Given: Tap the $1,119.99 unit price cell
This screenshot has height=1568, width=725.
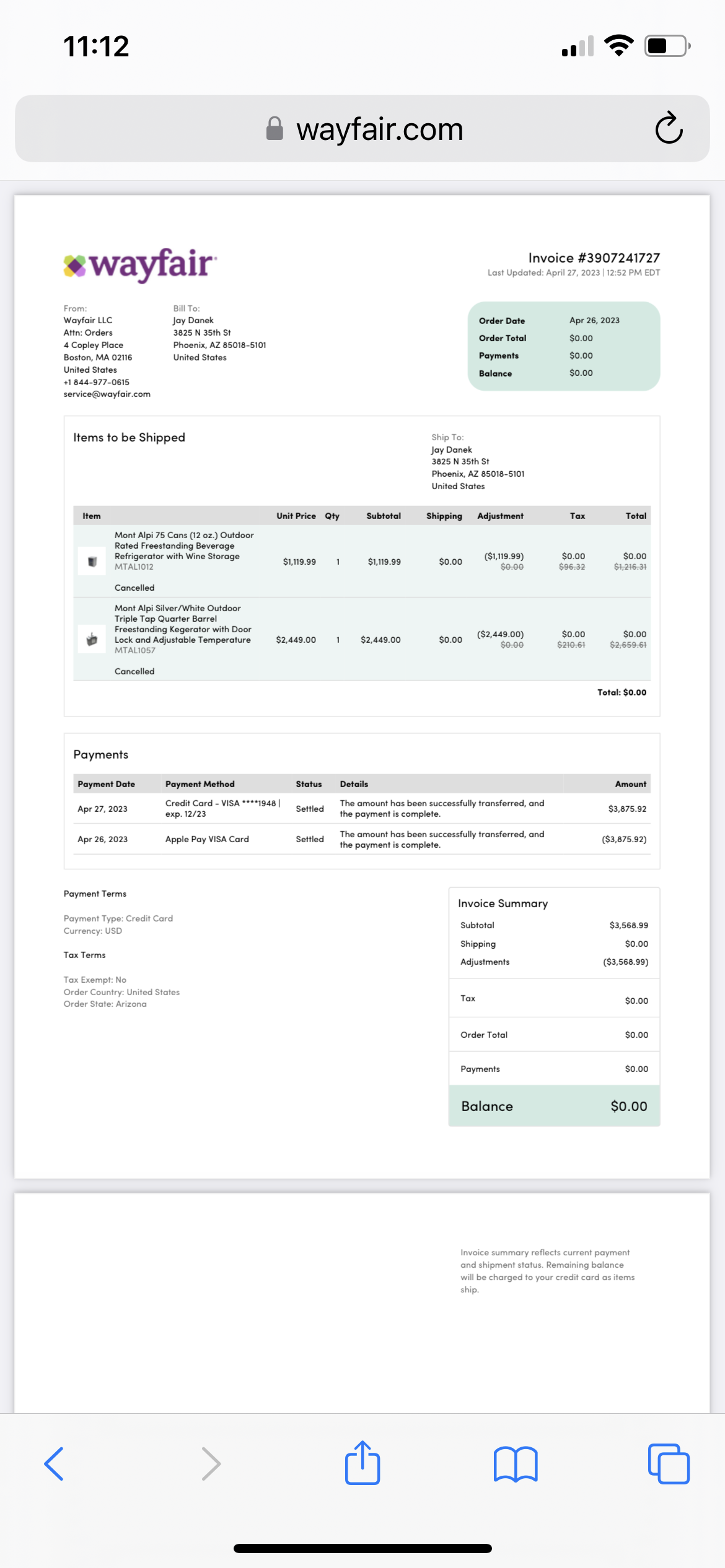Looking at the screenshot, I should tap(299, 562).
